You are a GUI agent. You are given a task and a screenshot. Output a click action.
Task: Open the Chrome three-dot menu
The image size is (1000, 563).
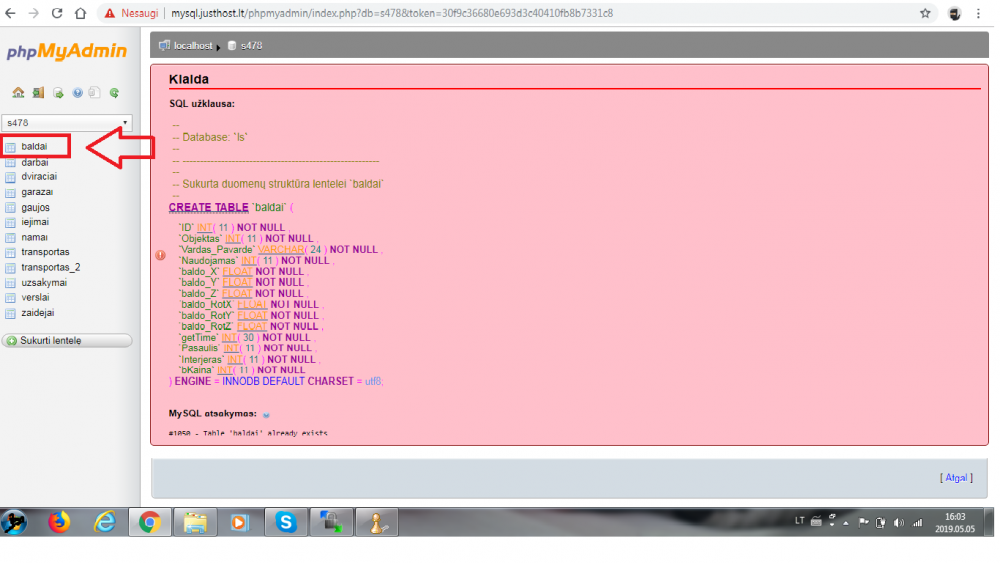click(x=978, y=13)
